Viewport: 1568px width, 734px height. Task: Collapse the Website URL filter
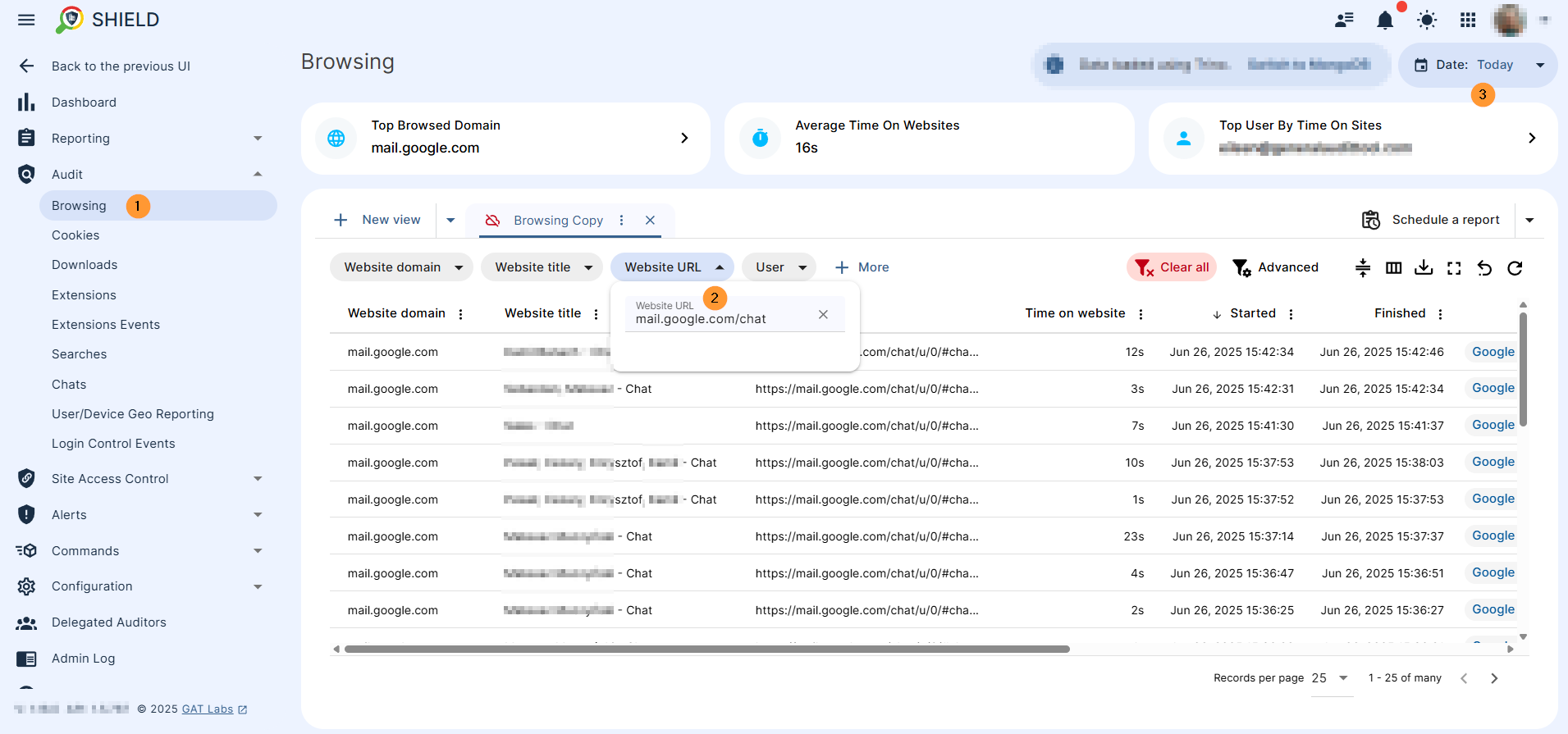[672, 267]
